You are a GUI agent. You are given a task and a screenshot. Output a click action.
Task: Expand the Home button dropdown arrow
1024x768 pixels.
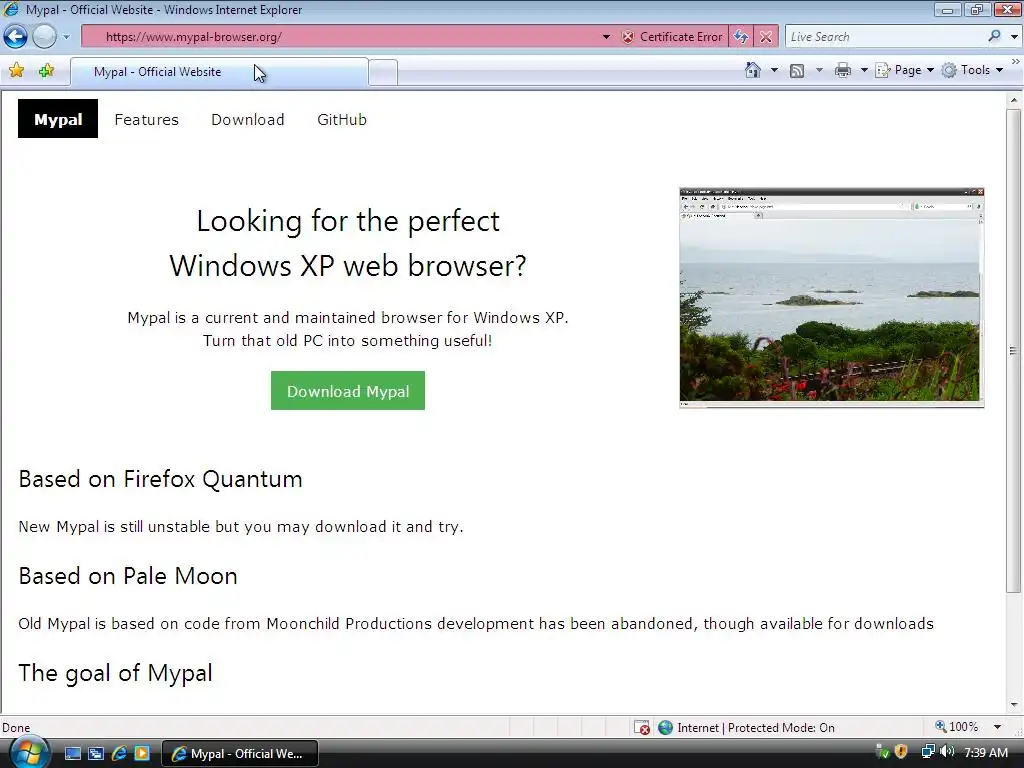pyautogui.click(x=775, y=70)
